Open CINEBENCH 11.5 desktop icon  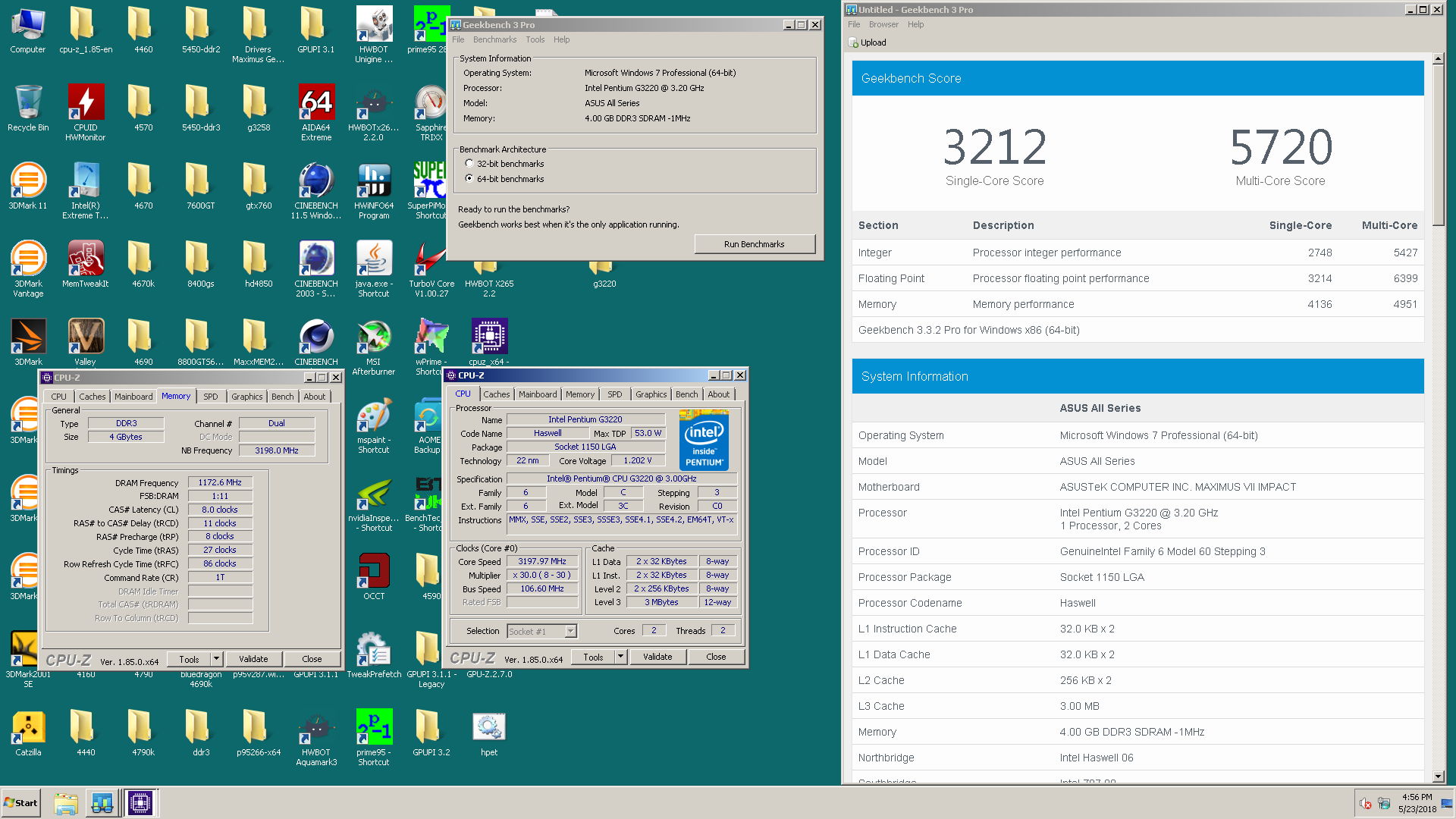[316, 190]
